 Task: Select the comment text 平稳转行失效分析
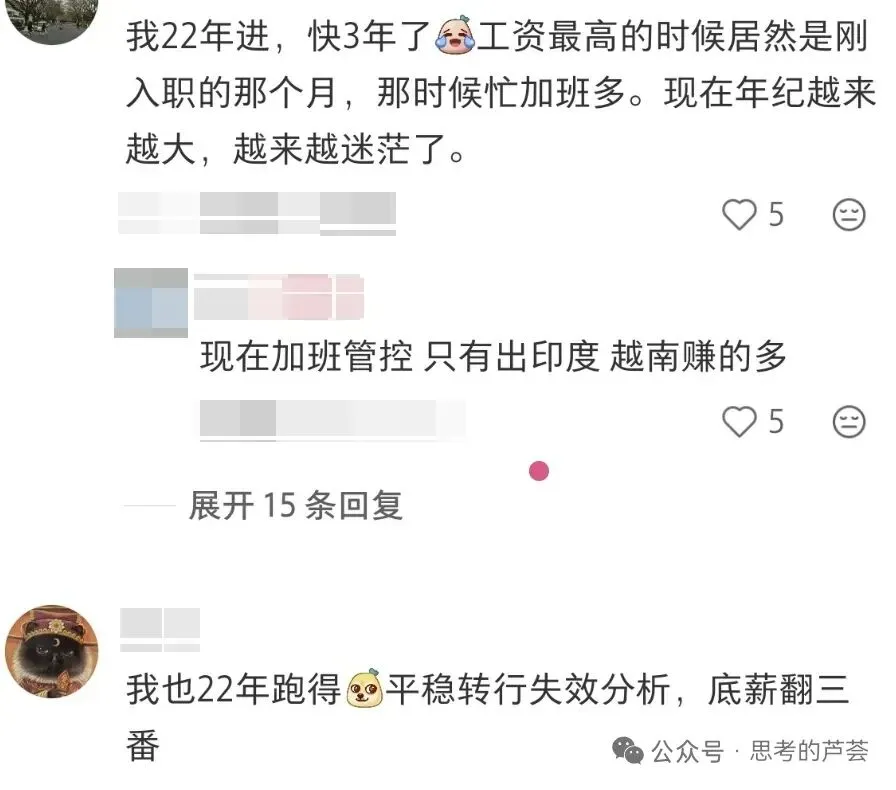(x=528, y=689)
